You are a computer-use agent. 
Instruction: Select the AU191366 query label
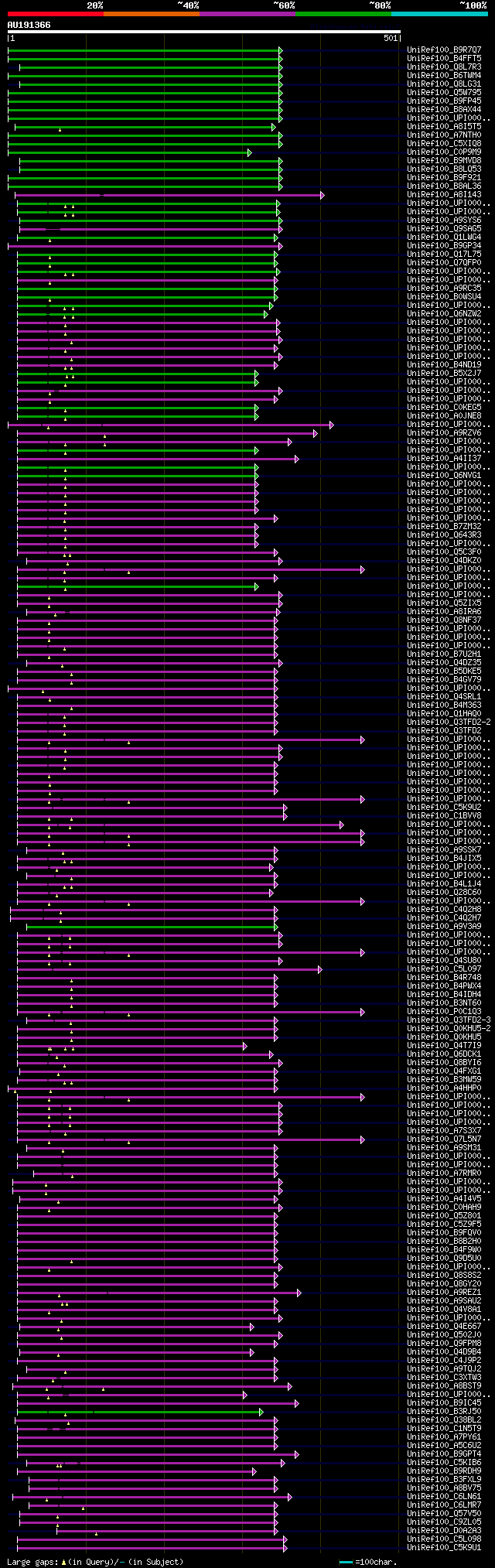point(29,25)
